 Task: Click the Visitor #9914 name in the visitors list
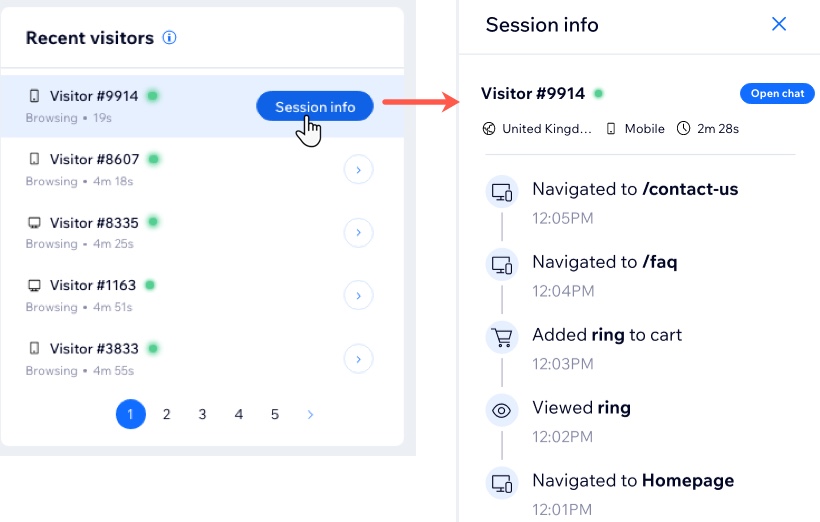(x=94, y=96)
